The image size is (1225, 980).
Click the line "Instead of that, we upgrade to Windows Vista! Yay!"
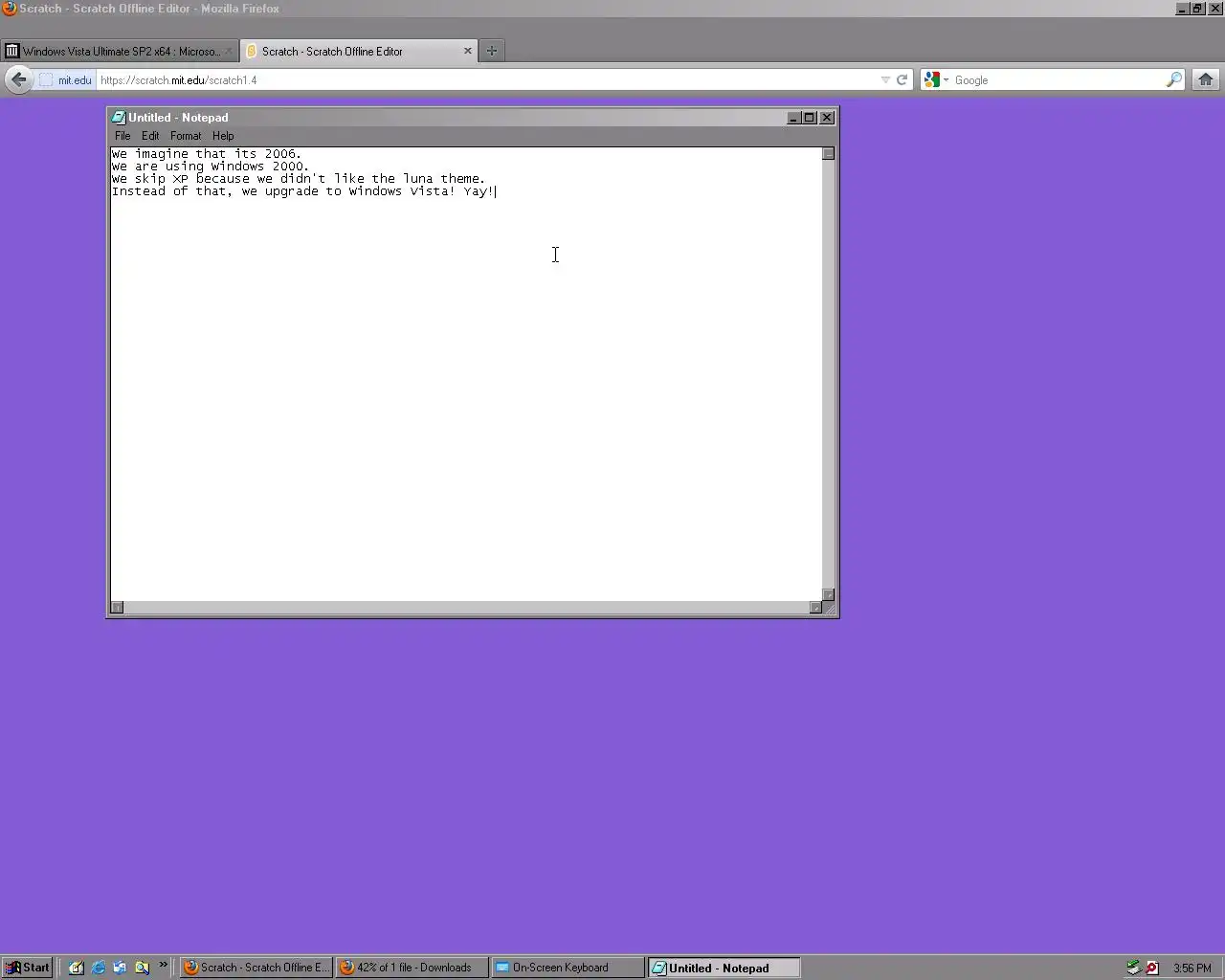click(x=303, y=191)
